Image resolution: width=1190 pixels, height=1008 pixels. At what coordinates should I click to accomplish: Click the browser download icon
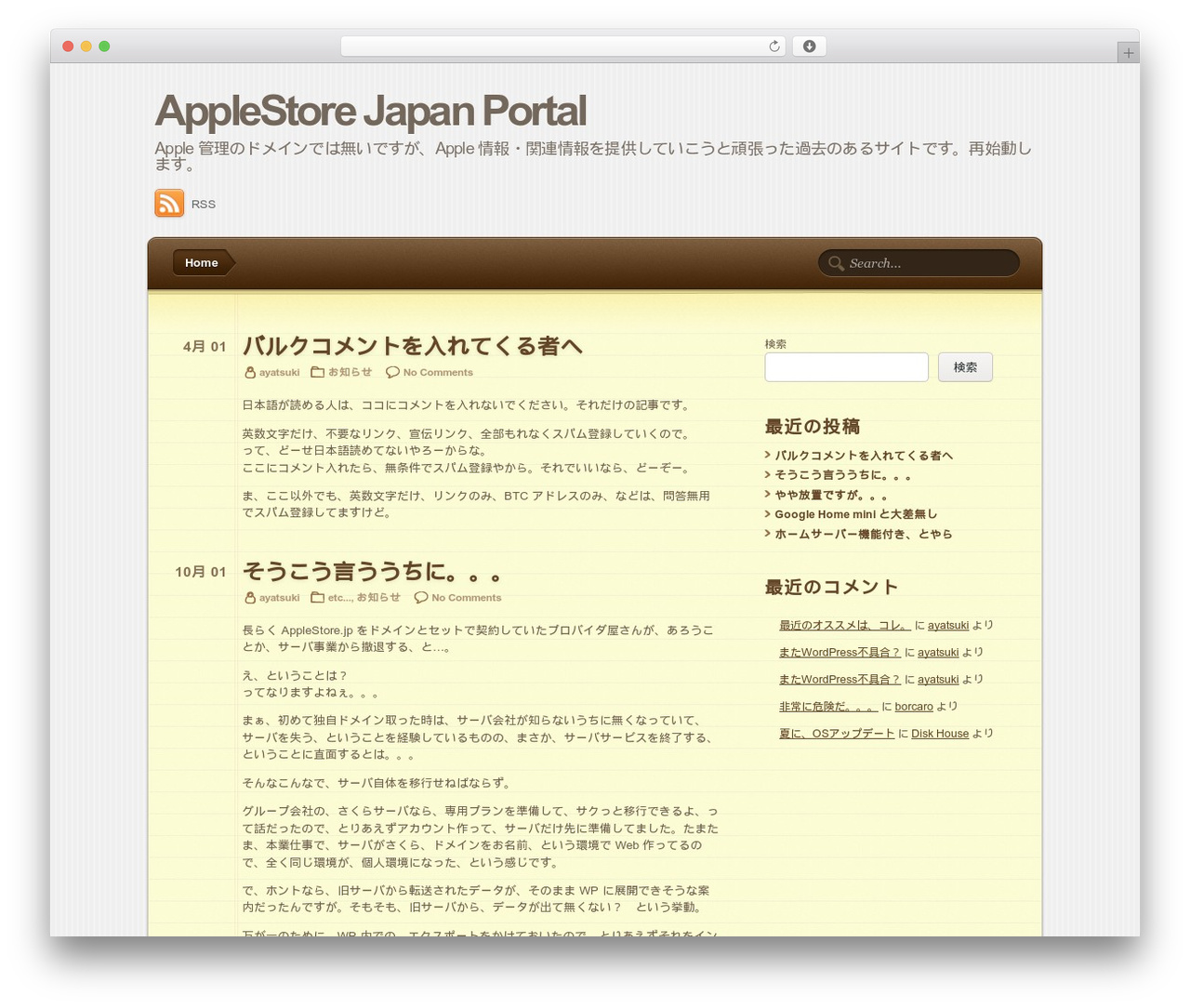[x=809, y=46]
